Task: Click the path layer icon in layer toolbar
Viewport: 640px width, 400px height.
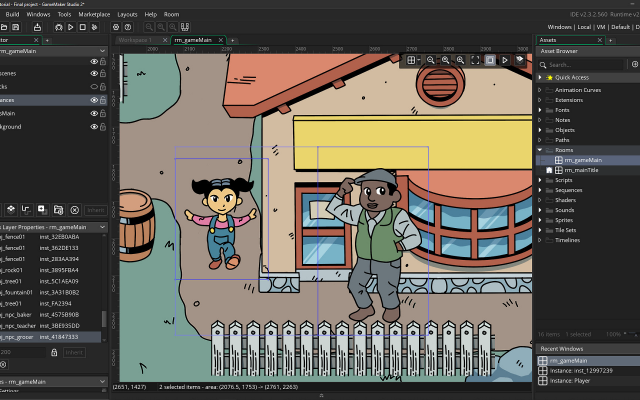Action: pos(27,210)
